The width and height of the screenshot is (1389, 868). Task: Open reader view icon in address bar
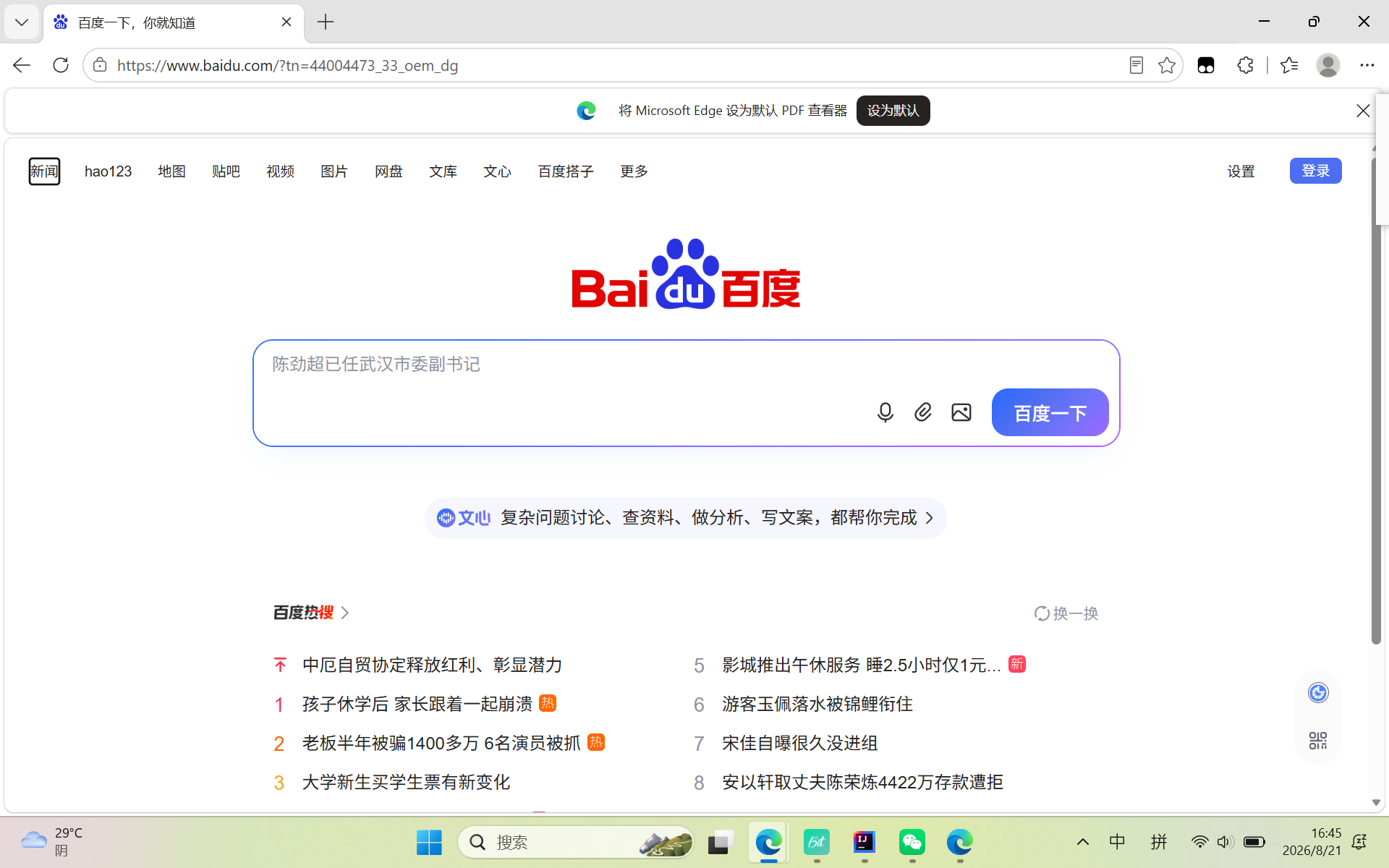point(1136,65)
